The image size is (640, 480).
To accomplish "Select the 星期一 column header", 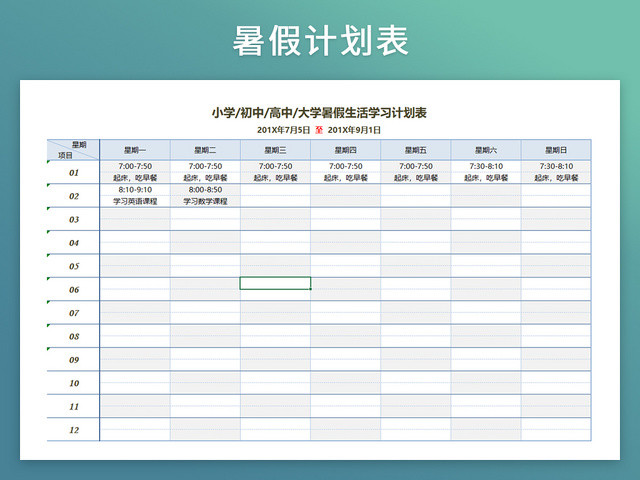I will point(135,150).
